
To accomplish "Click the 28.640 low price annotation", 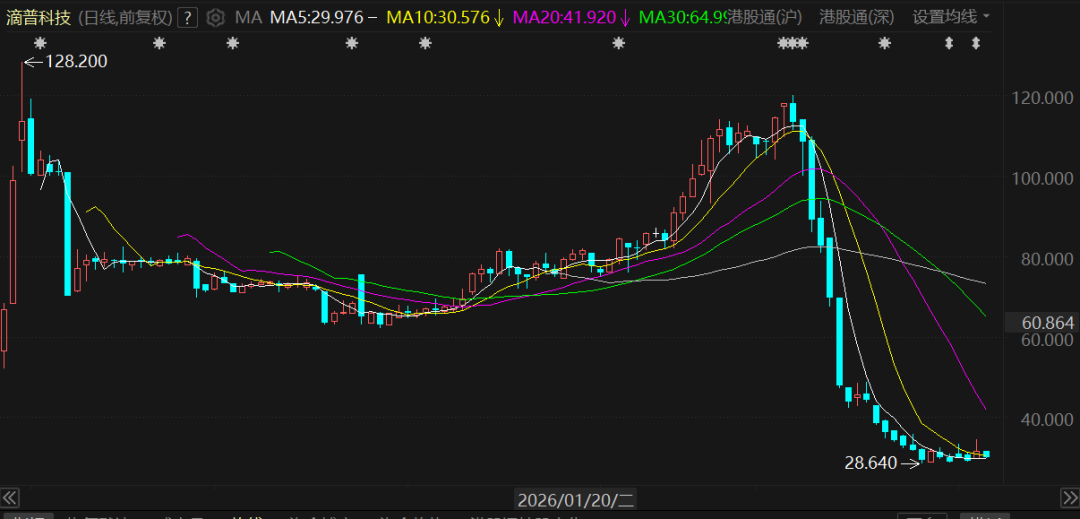I will click(x=873, y=463).
